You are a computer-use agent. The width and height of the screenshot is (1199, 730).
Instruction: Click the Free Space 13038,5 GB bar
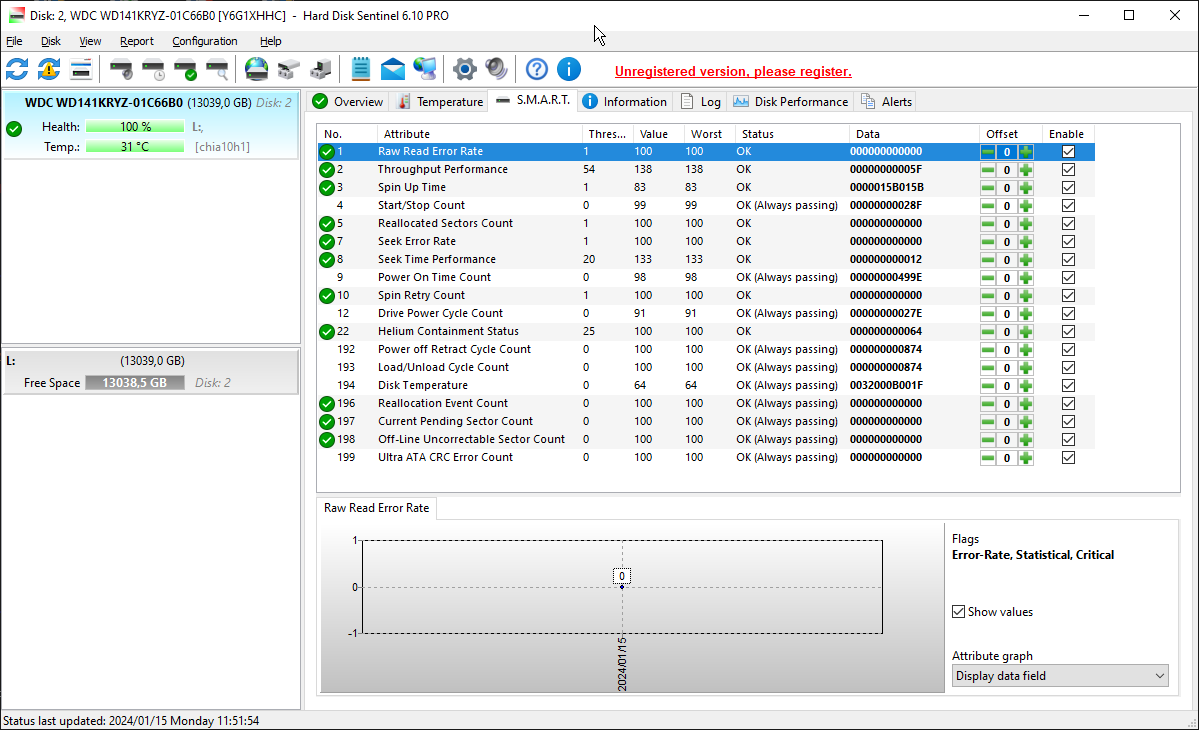(135, 383)
